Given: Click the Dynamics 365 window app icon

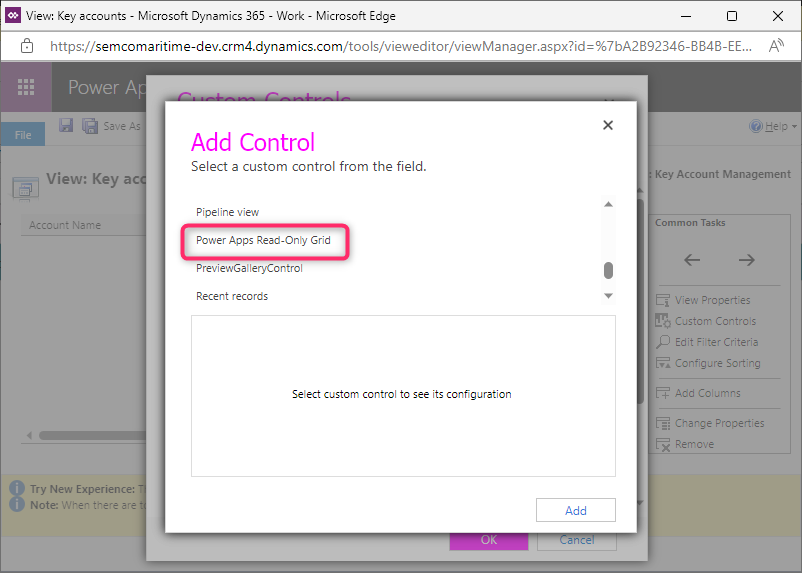Looking at the screenshot, I should (12, 15).
